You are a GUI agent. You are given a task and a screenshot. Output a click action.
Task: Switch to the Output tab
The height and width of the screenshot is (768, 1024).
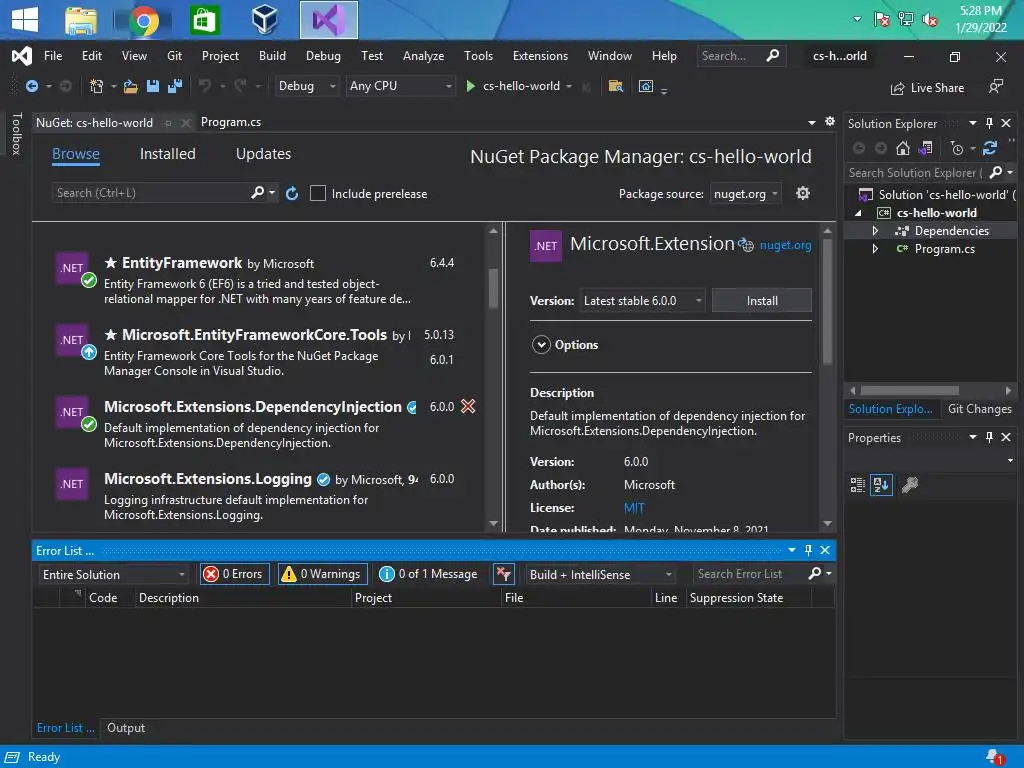tap(126, 728)
